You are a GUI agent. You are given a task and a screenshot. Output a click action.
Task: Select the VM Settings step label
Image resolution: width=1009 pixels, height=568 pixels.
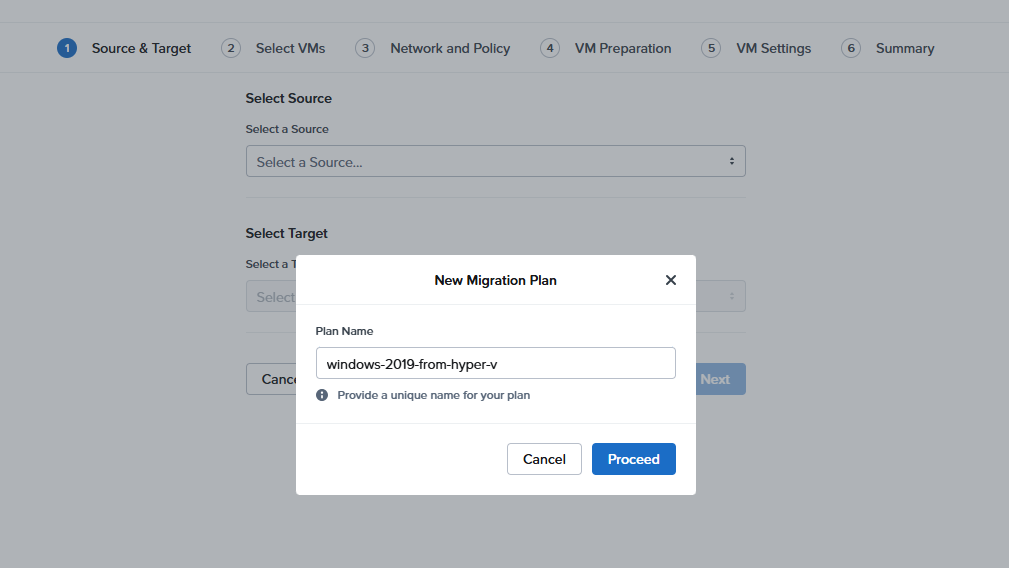coord(773,48)
